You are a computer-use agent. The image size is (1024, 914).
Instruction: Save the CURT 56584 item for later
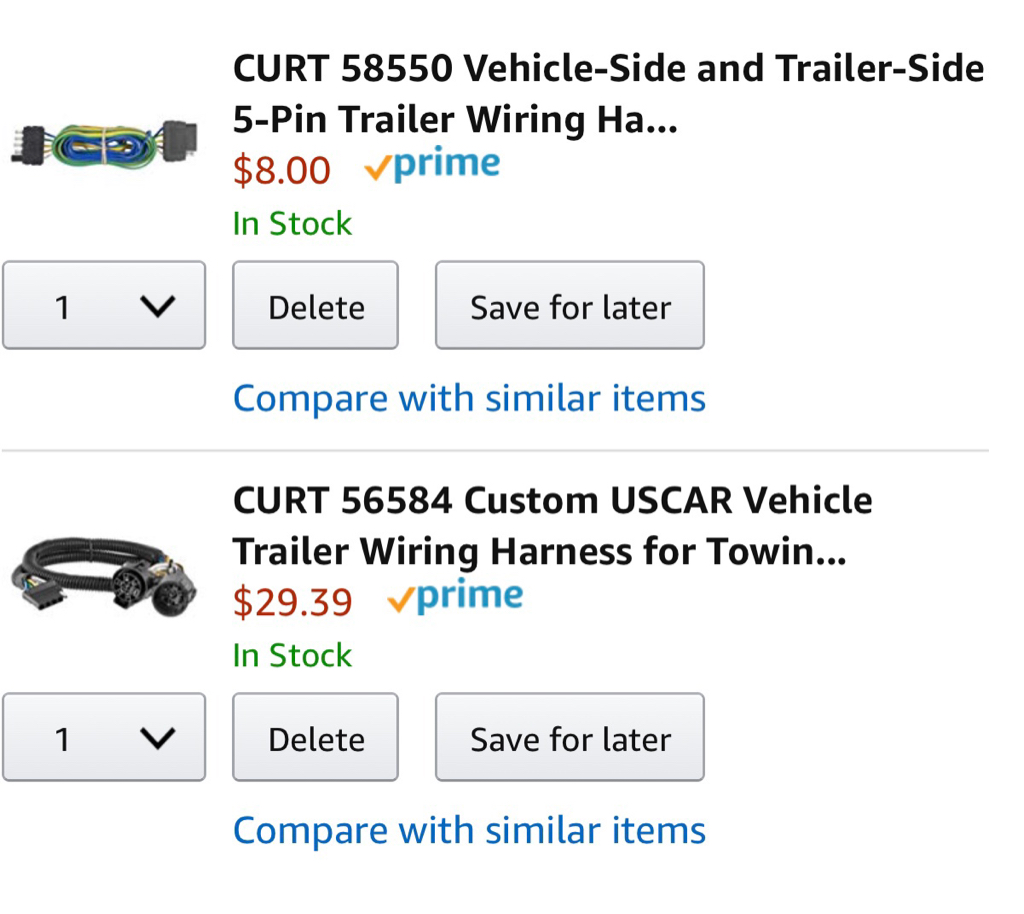tap(569, 737)
